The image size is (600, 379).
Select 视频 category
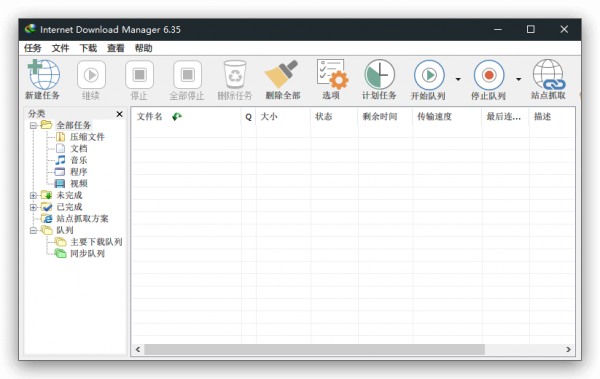point(79,183)
